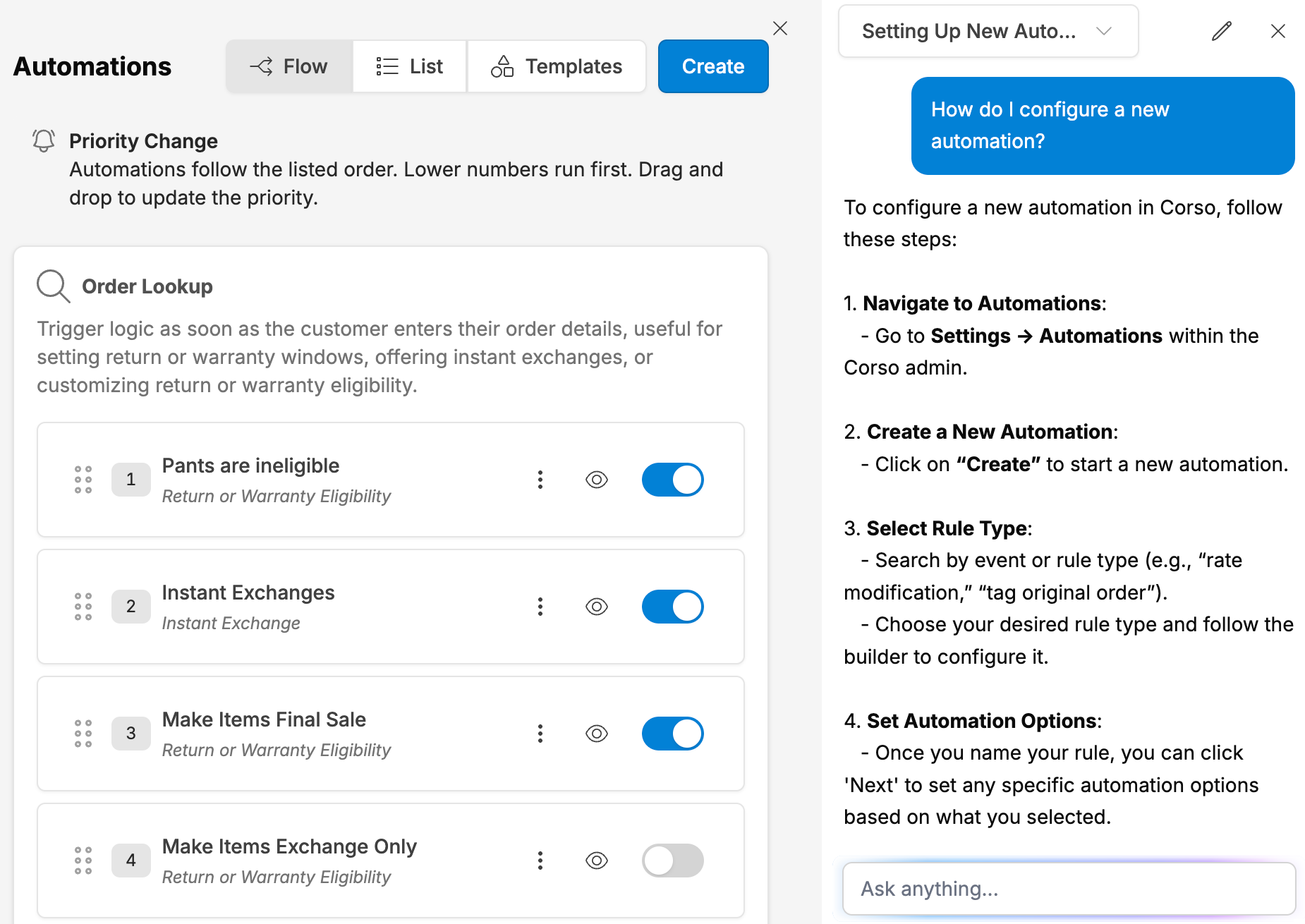Click the Make Items Final Sale title
Screen dimensions: 1305x924
pyautogui.click(x=264, y=719)
